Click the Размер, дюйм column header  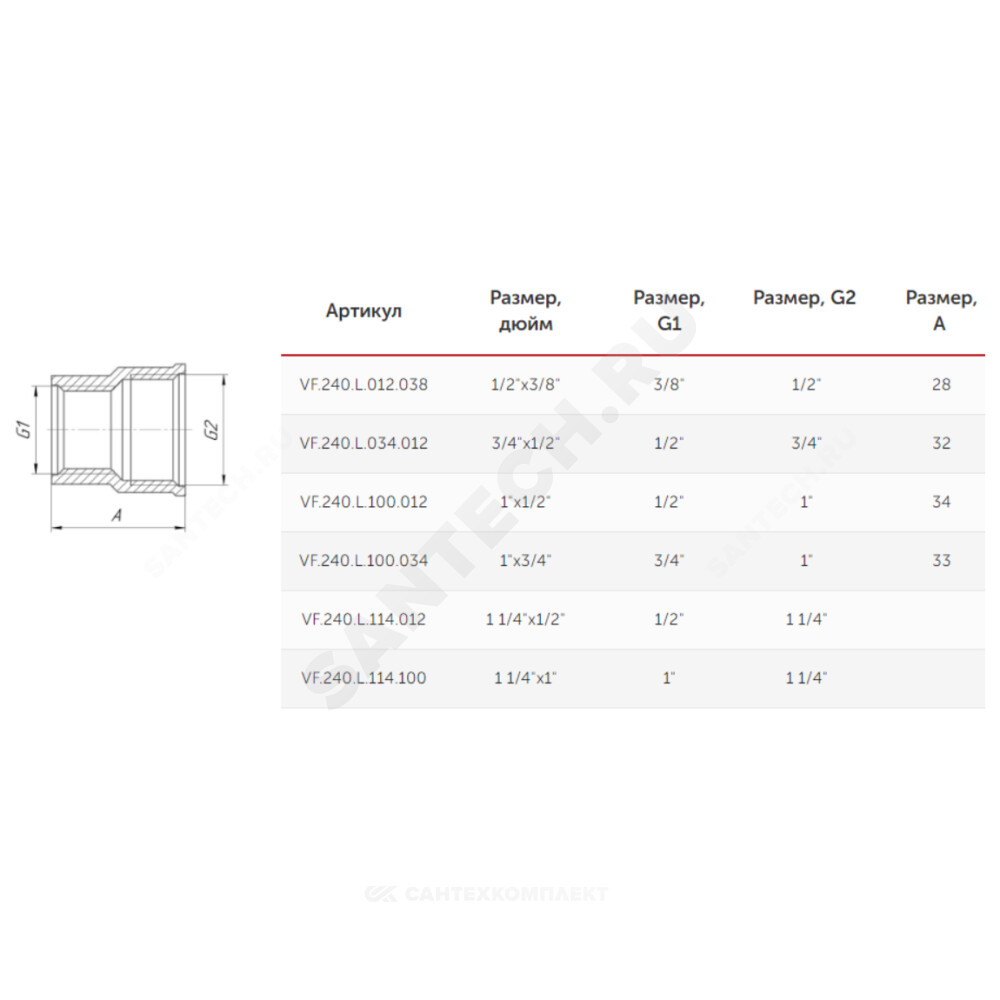(x=526, y=311)
